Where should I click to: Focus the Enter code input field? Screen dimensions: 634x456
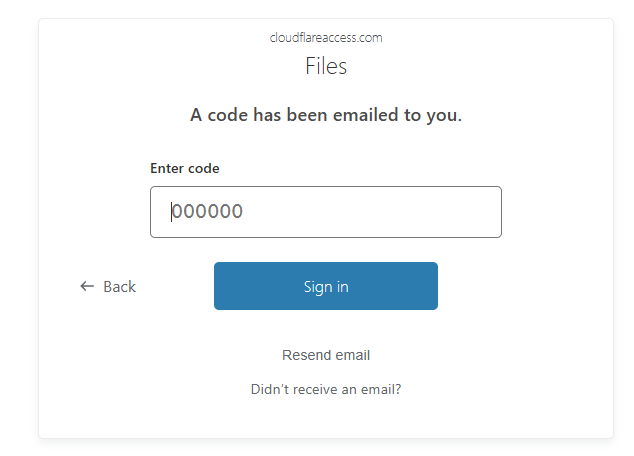(x=326, y=212)
